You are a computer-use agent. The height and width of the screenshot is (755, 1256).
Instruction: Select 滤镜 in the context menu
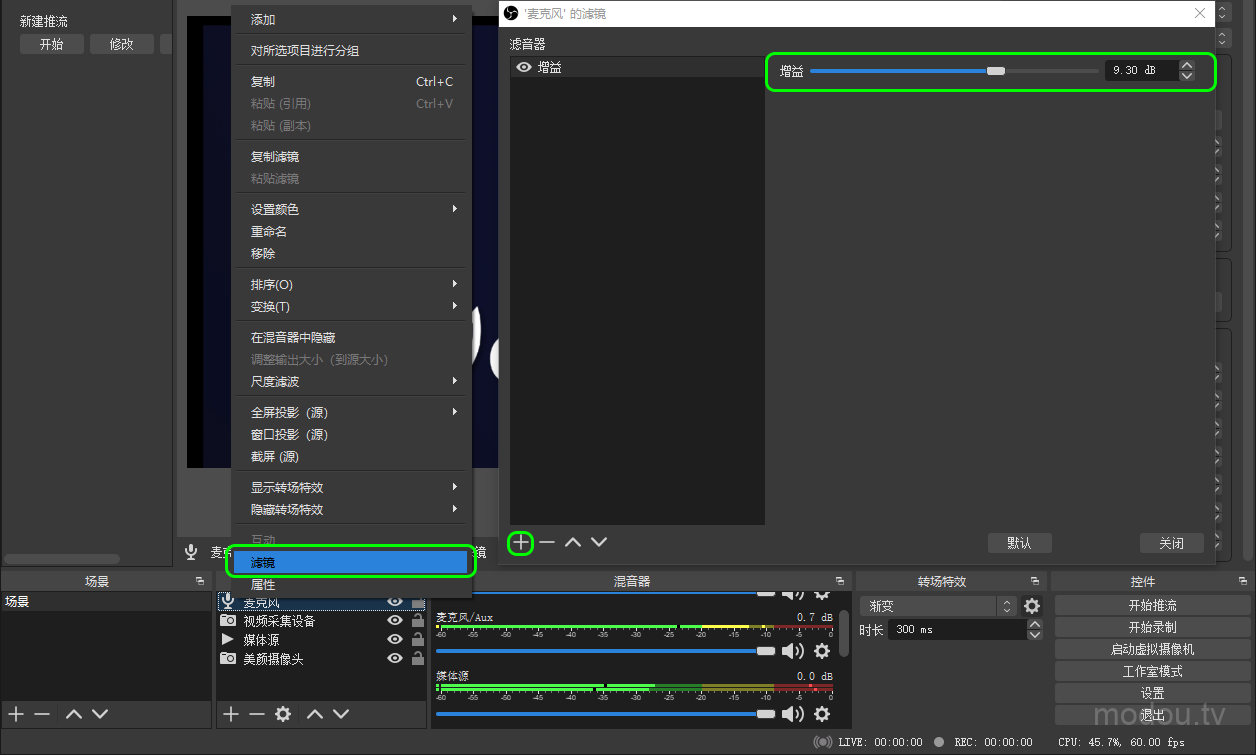point(350,563)
